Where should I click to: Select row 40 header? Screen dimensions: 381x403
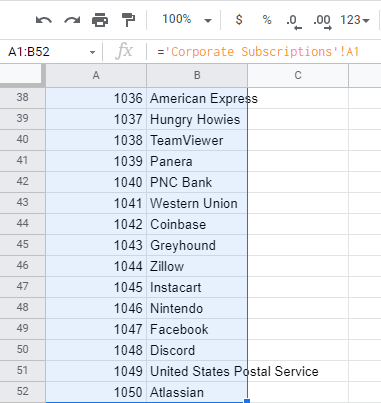22,140
